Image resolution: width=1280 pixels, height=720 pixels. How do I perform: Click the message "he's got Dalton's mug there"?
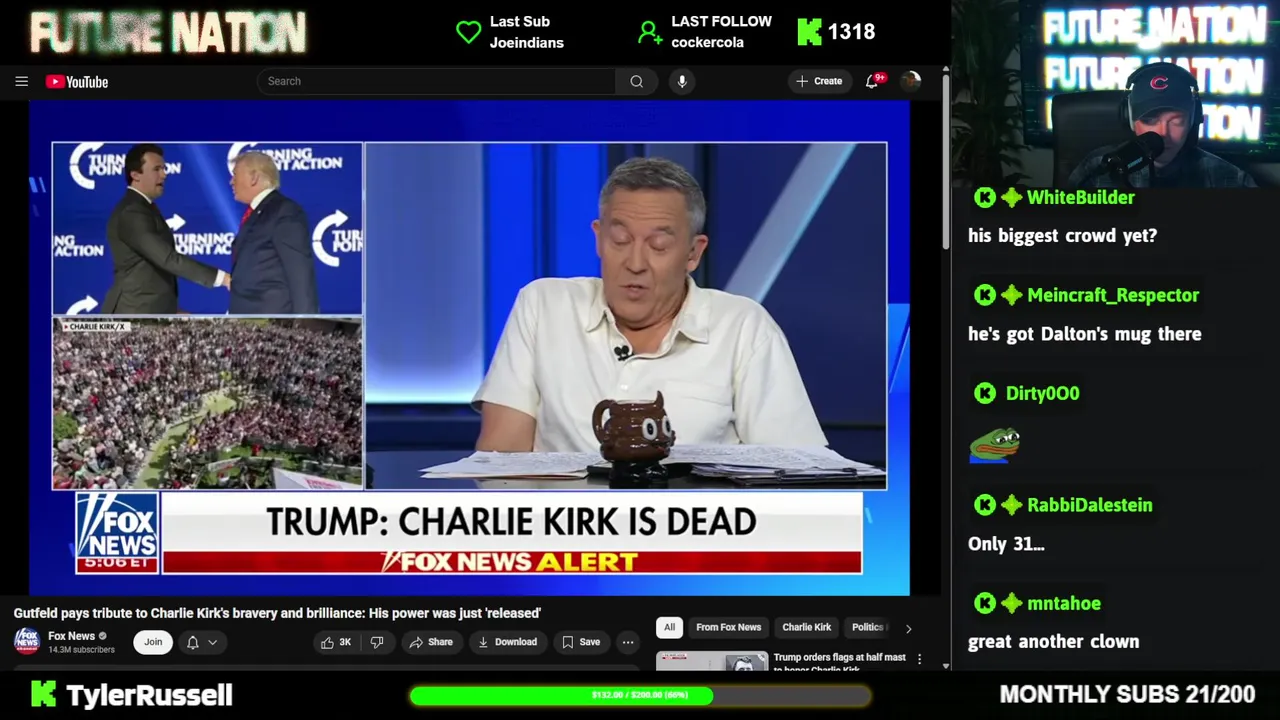coord(1084,334)
